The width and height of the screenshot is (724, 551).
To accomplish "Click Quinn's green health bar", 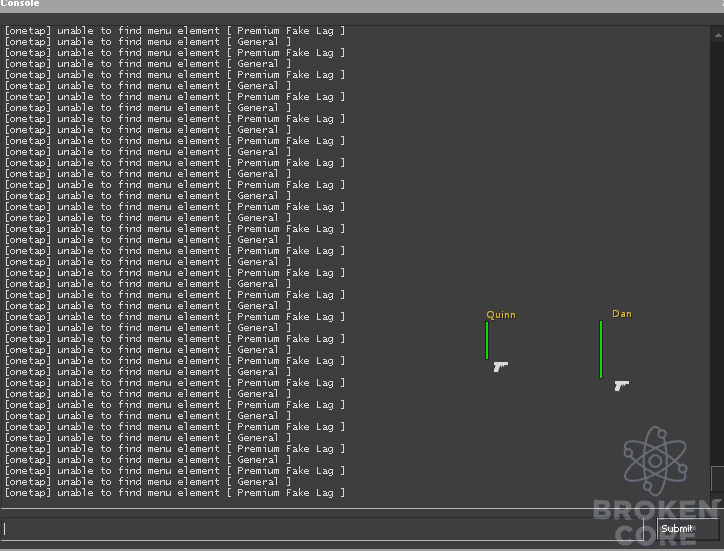I will point(487,340).
